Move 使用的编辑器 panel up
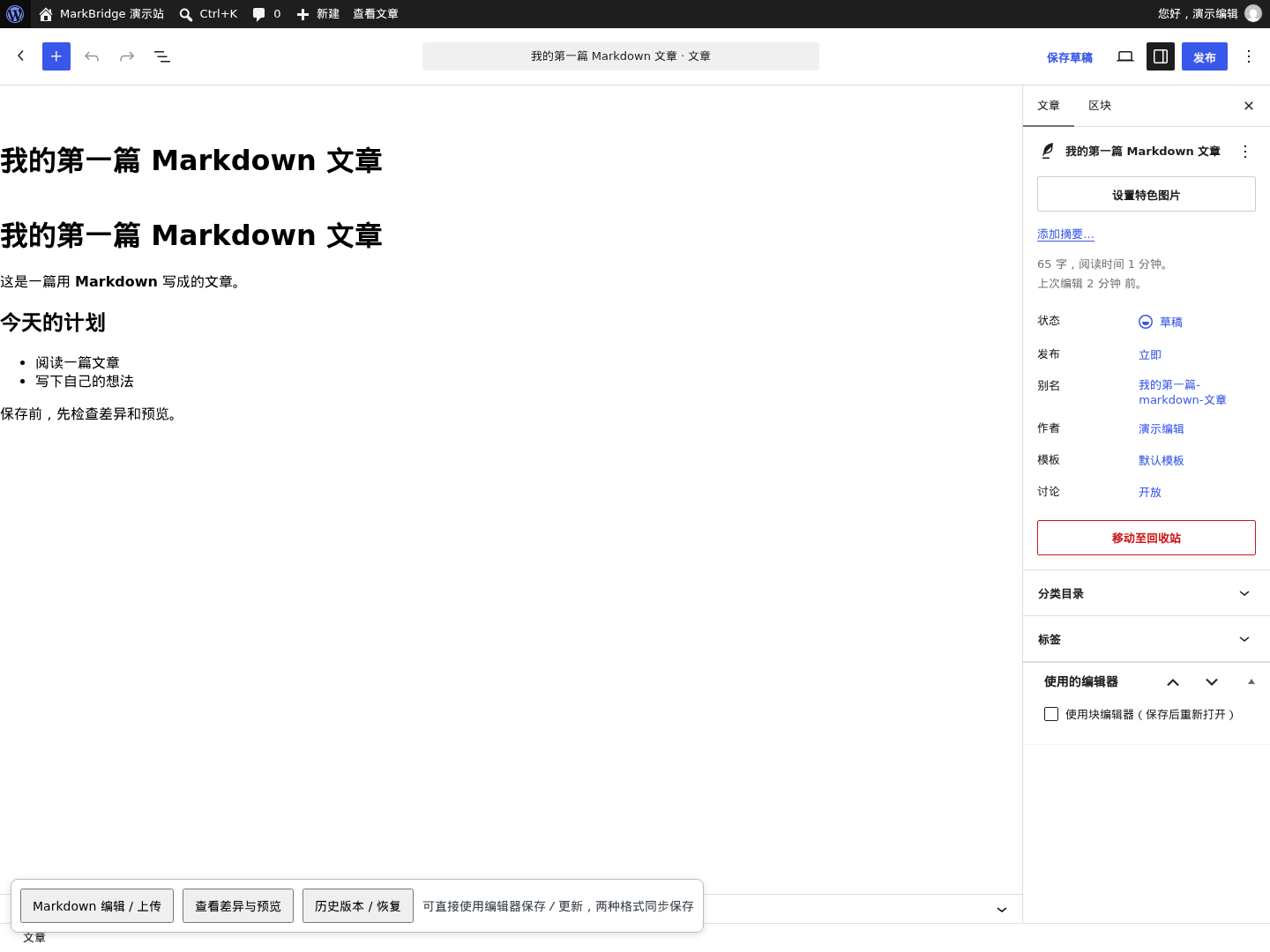 click(1173, 682)
